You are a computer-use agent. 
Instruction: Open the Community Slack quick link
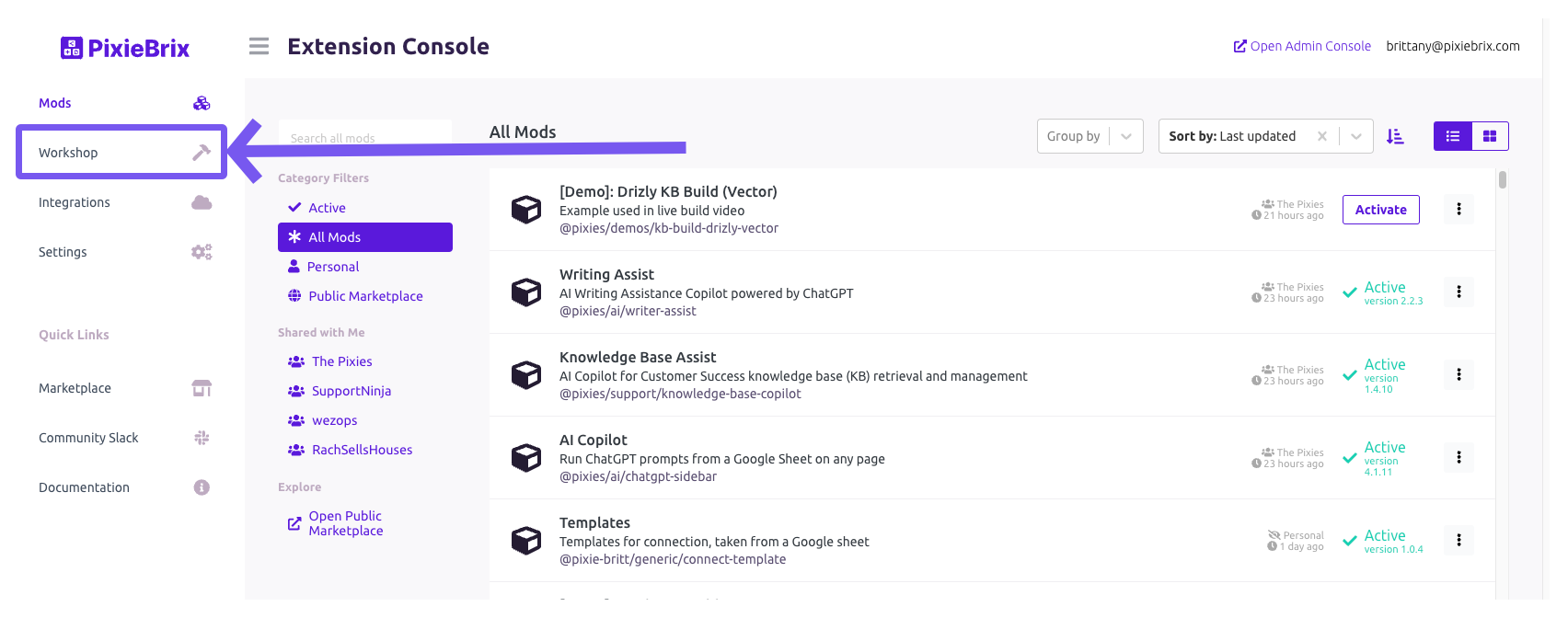(124, 438)
